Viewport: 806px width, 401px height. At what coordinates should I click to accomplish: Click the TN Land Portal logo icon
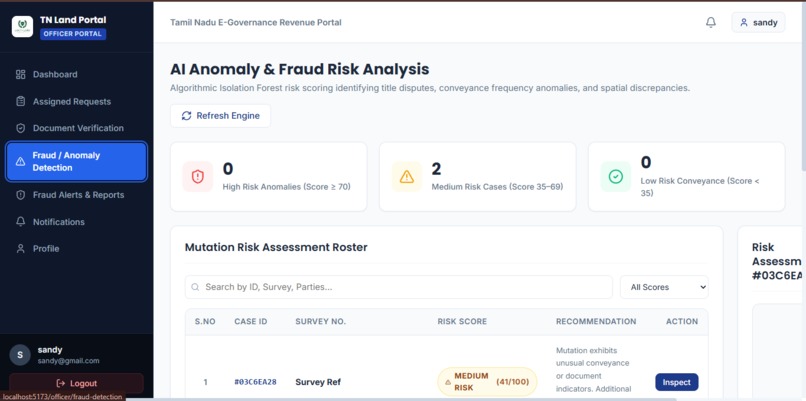pos(22,27)
